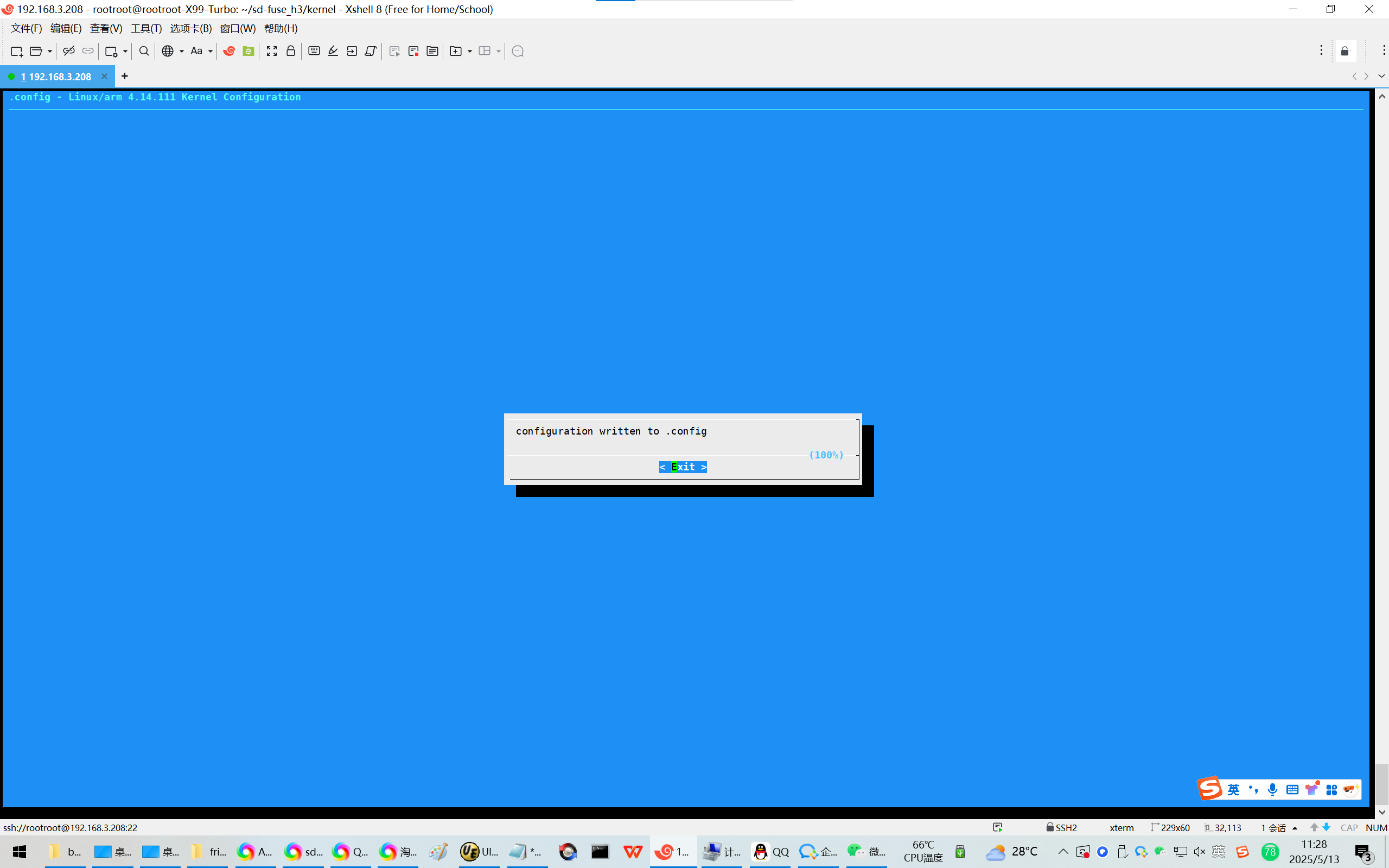Launch Xftp file transfer icon
This screenshot has height=868, width=1389.
point(248,51)
